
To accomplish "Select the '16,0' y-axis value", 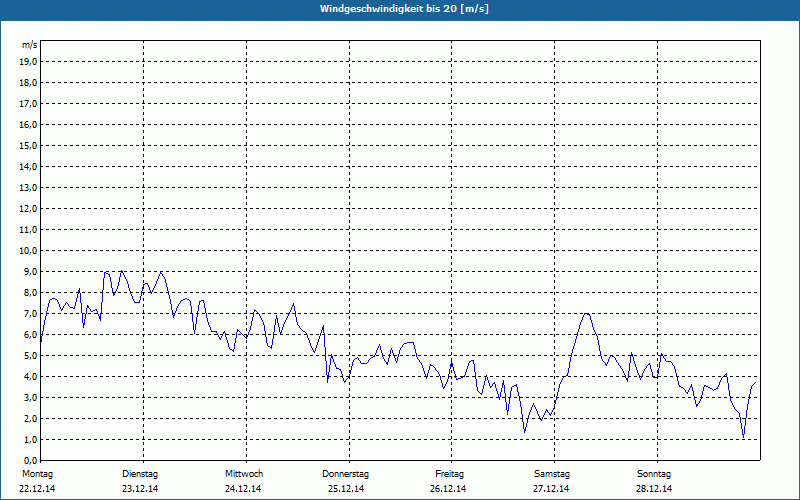I will coord(28,124).
